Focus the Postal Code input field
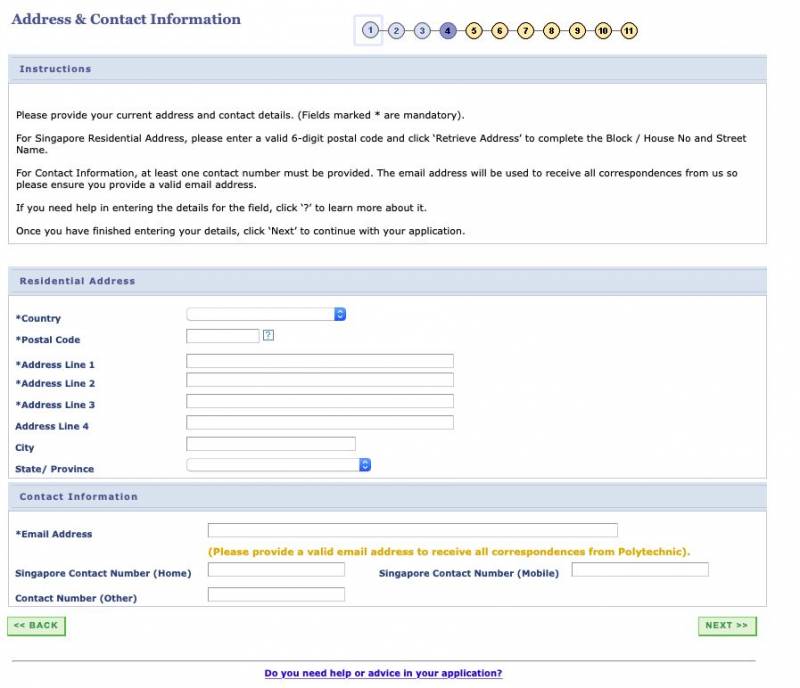 (223, 336)
